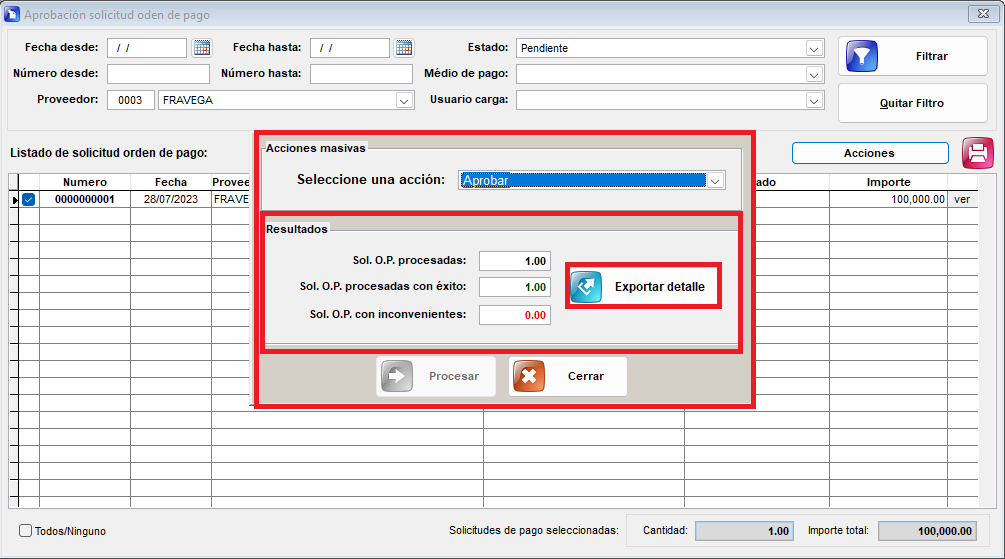
Task: Click the Fecha desde date field
Action: coord(147,48)
